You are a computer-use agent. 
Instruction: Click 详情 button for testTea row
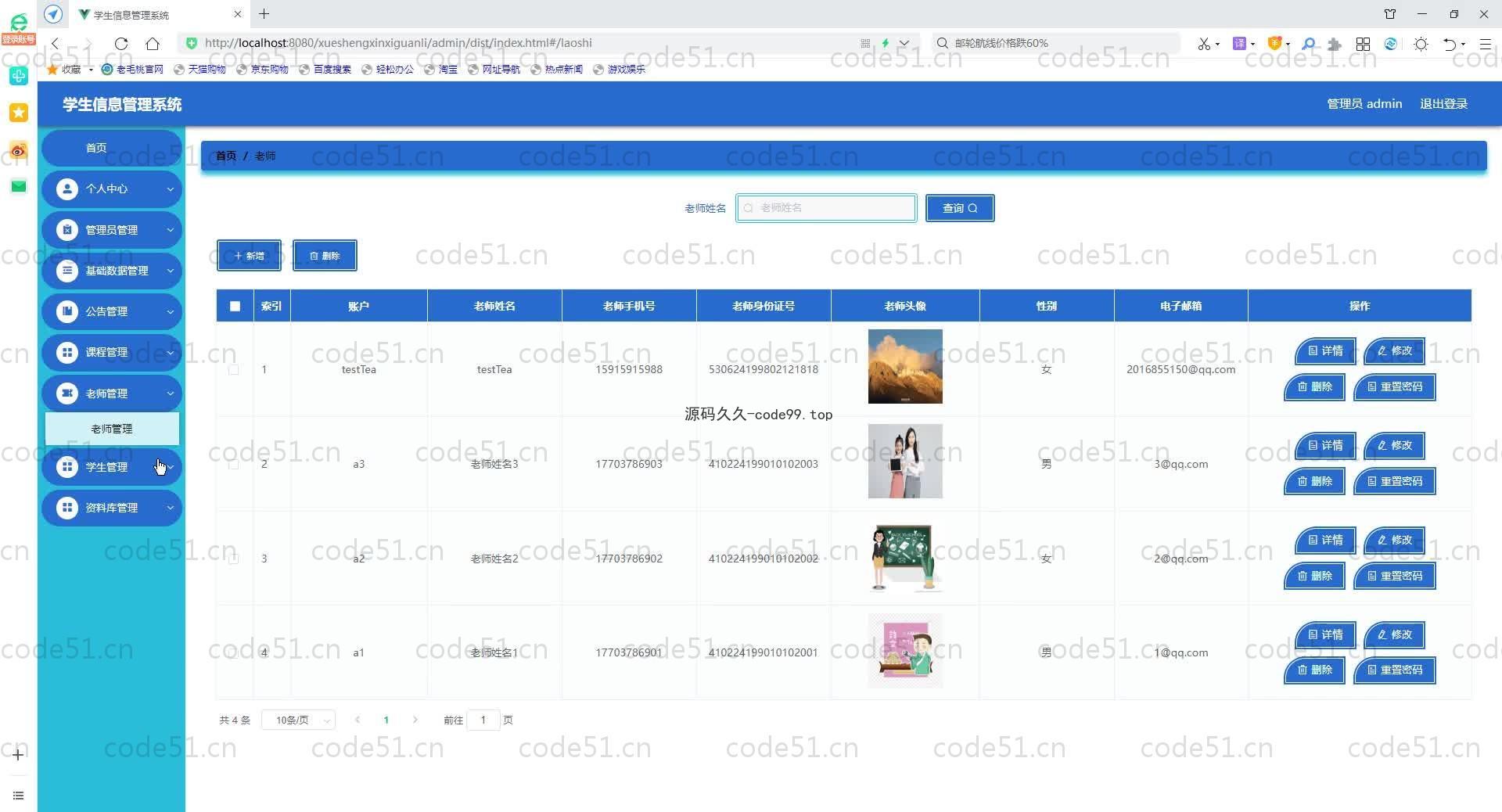click(1325, 351)
